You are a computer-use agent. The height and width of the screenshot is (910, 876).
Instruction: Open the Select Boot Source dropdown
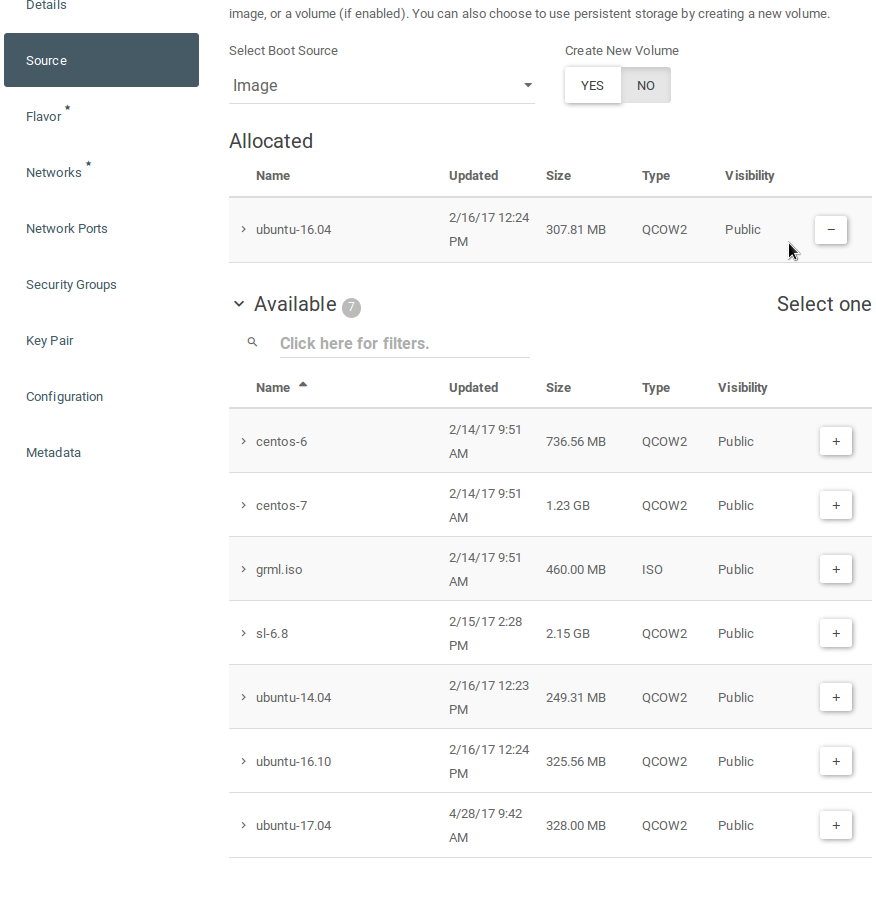(381, 85)
